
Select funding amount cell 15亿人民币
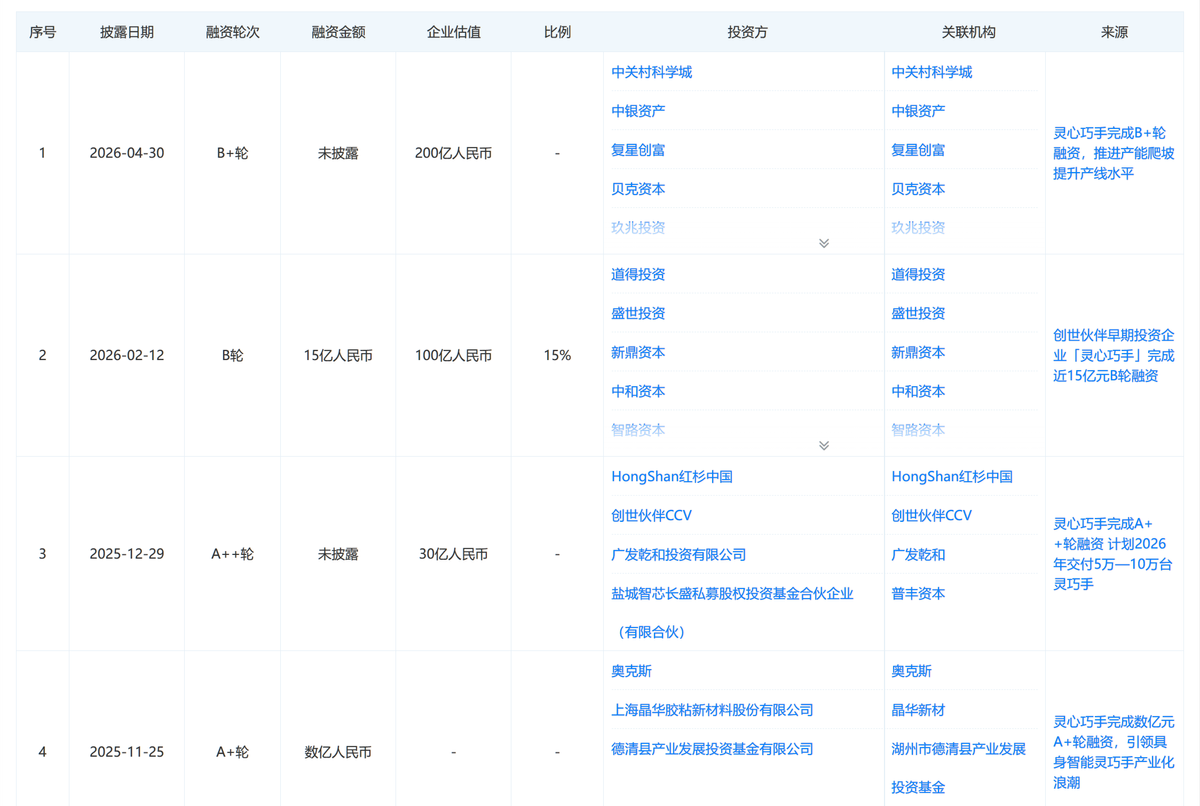point(338,355)
